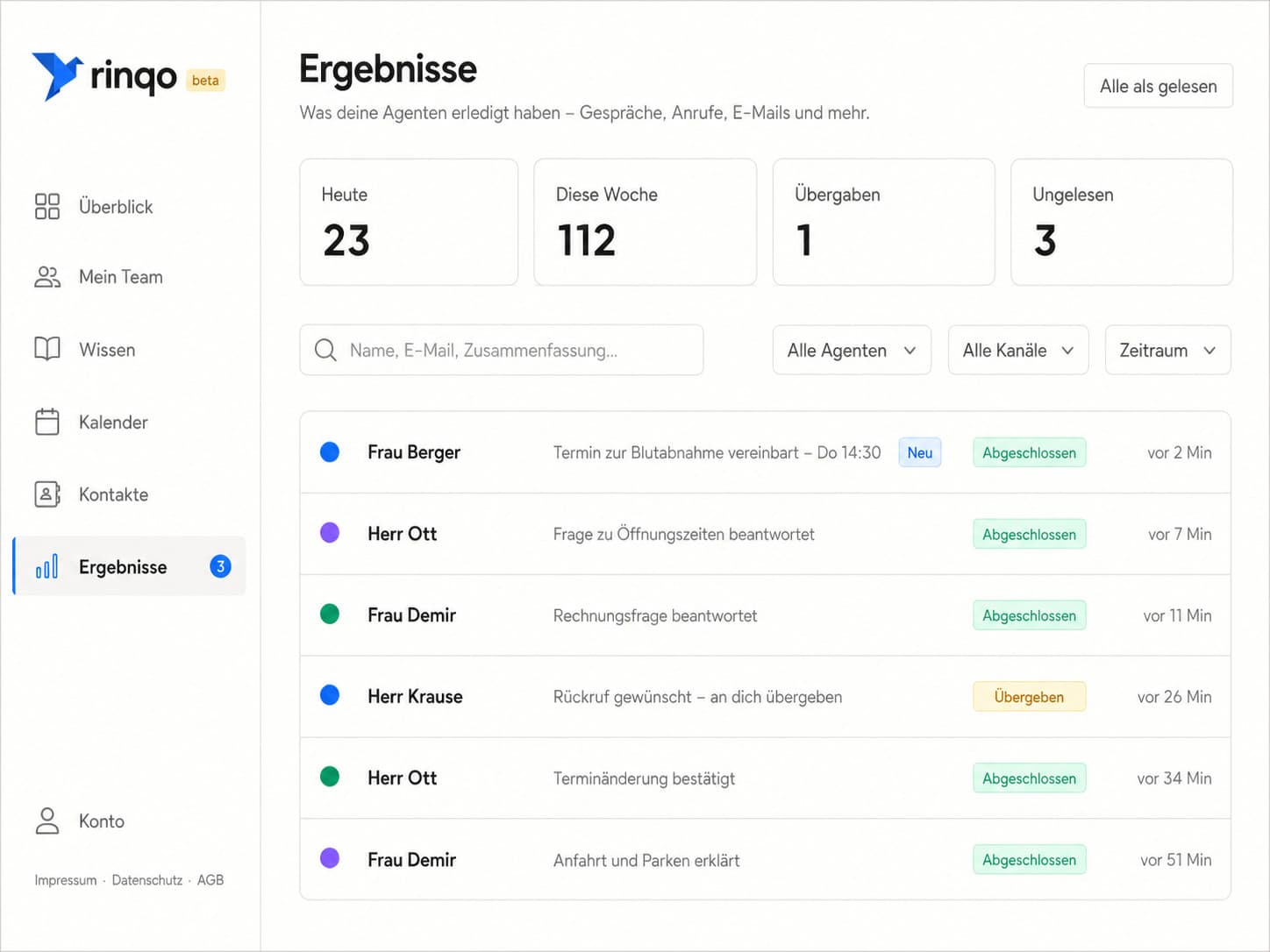Navigate to Kalender
The height and width of the screenshot is (952, 1270).
[129, 422]
